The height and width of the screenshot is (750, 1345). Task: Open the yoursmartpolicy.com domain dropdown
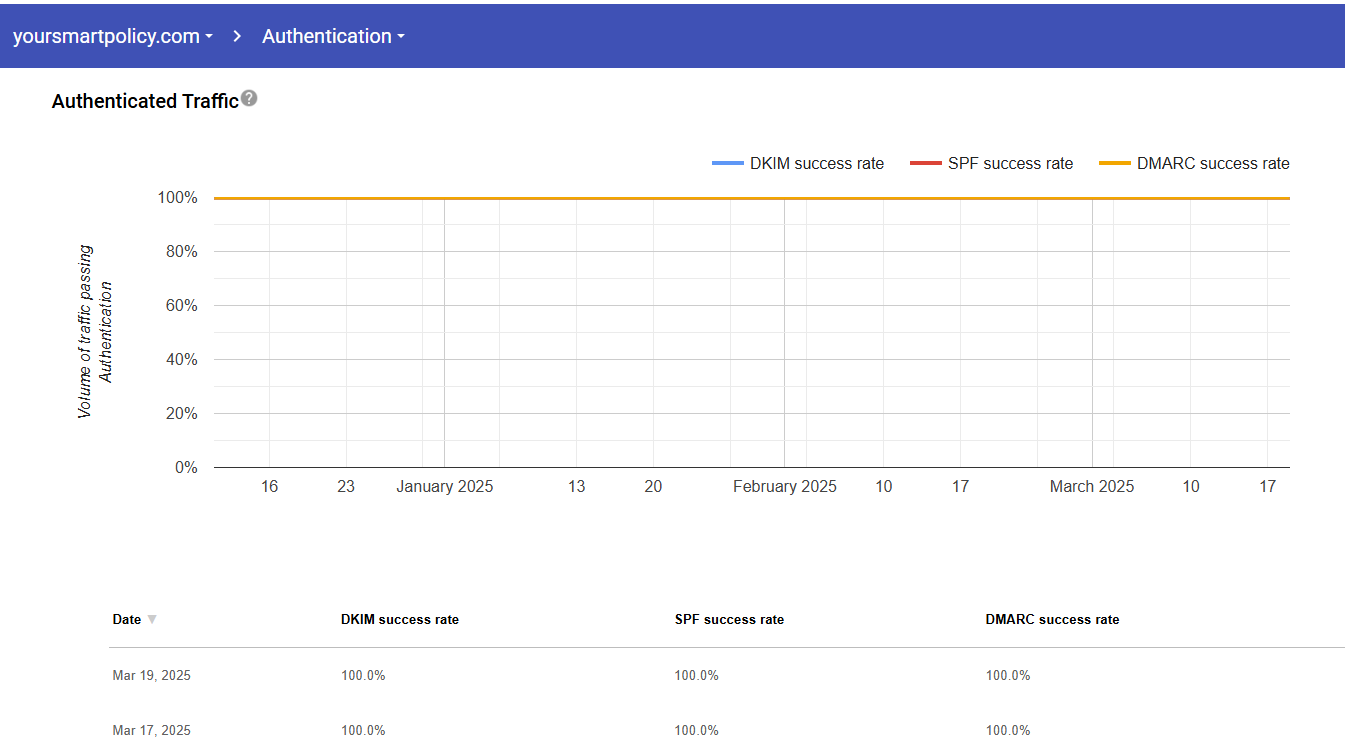(x=112, y=36)
